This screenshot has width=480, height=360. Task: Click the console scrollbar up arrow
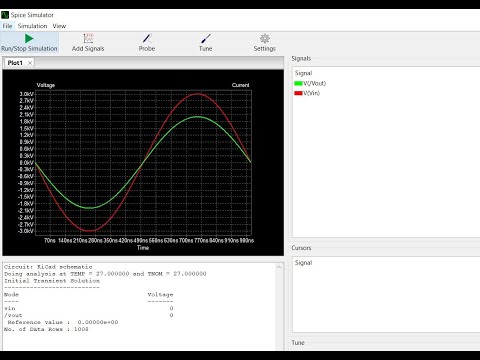(279, 267)
